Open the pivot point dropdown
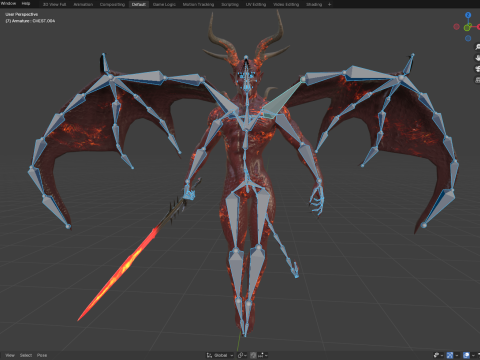This screenshot has width=480, height=360. tap(242, 355)
